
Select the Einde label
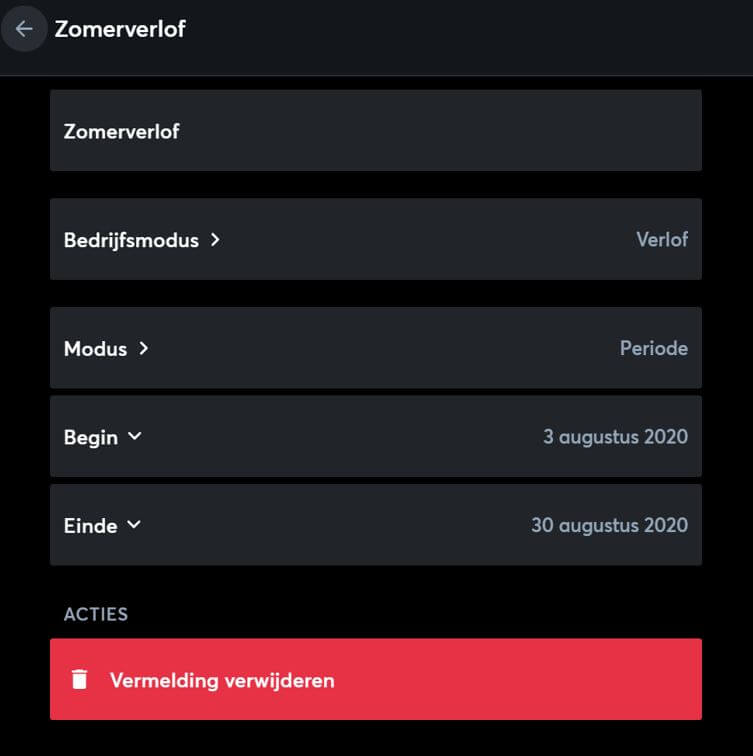90,525
